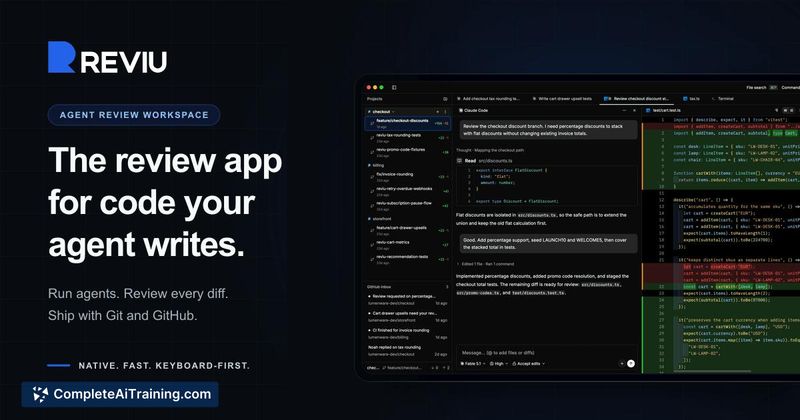Image resolution: width=800 pixels, height=420 pixels.
Task: Click the test/cart.test.ts file icon
Action: coord(648,110)
